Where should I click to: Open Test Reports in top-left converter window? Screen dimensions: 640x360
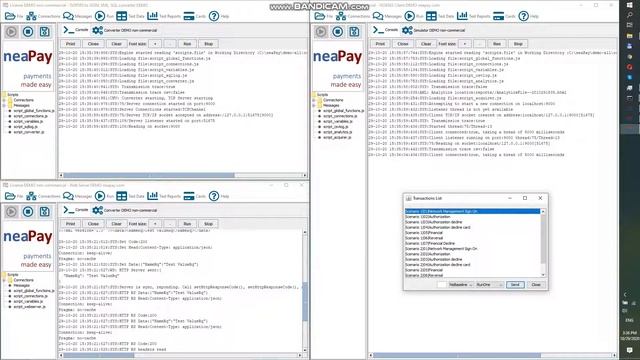point(164,16)
